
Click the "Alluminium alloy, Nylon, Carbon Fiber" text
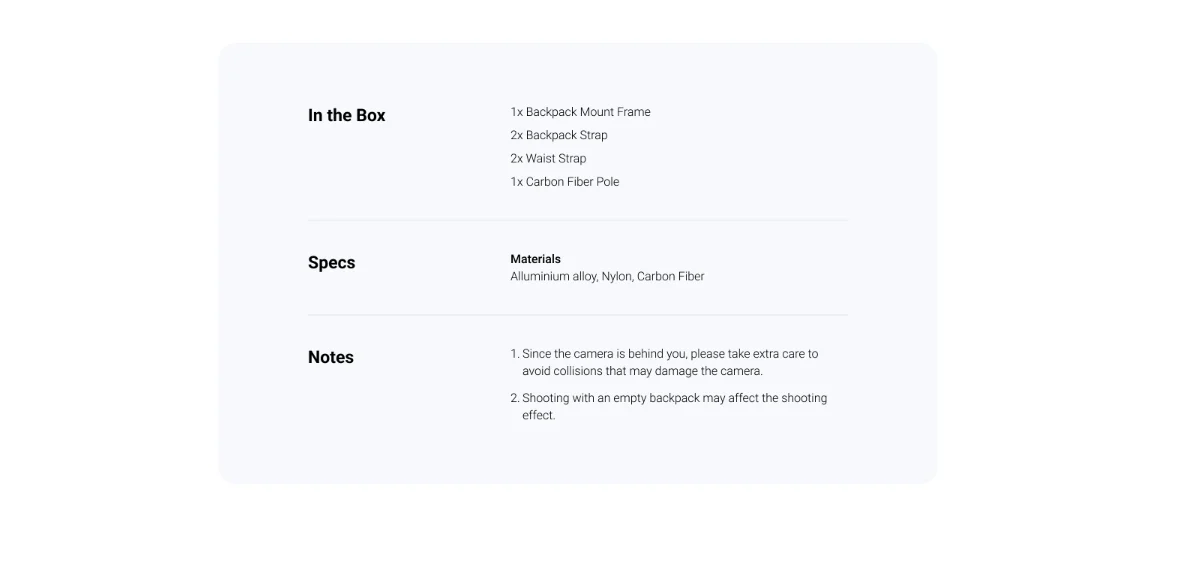(608, 276)
